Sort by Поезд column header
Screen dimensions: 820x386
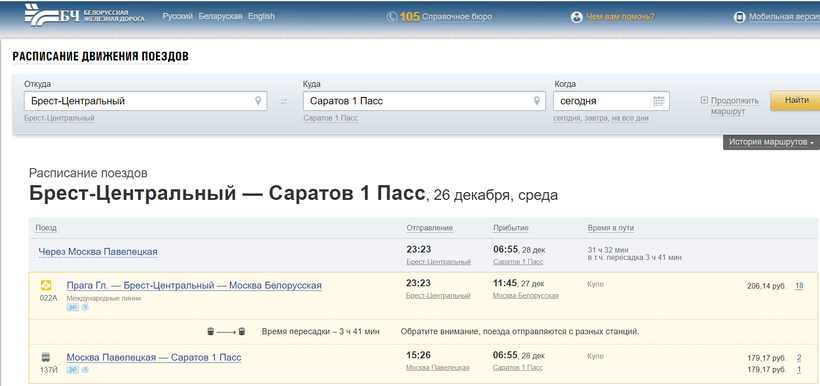46,228
